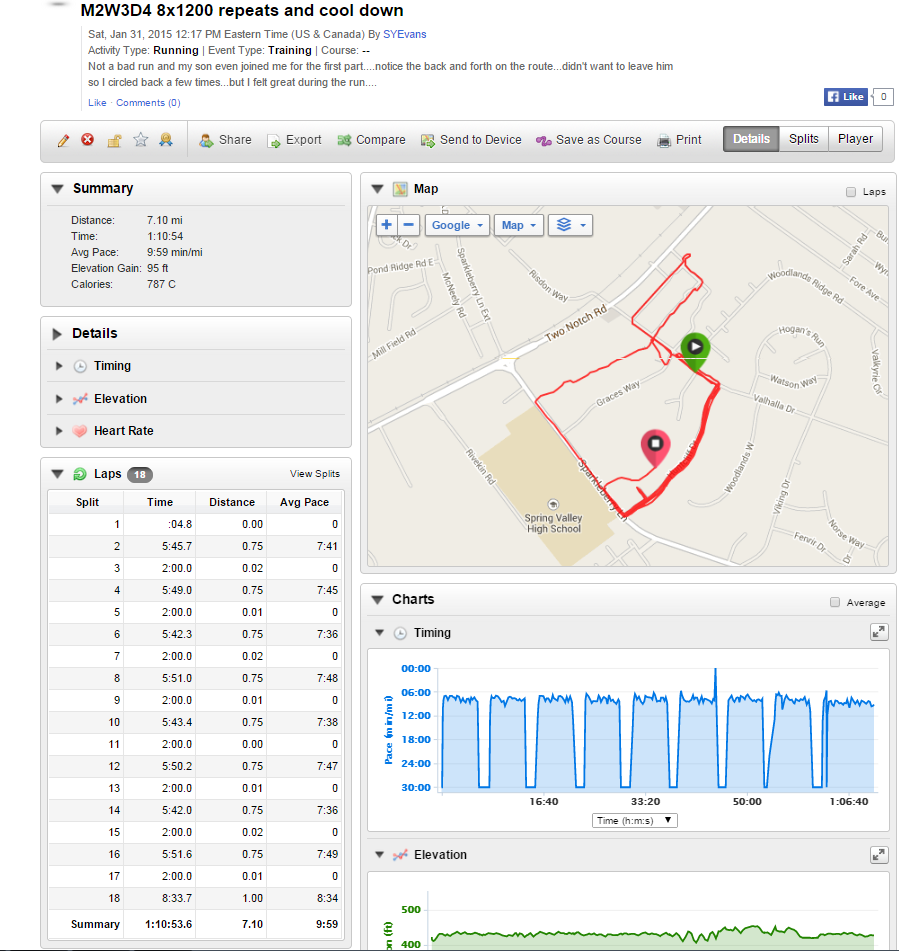Click the award ribbon icon
The width and height of the screenshot is (899, 951).
tap(166, 140)
